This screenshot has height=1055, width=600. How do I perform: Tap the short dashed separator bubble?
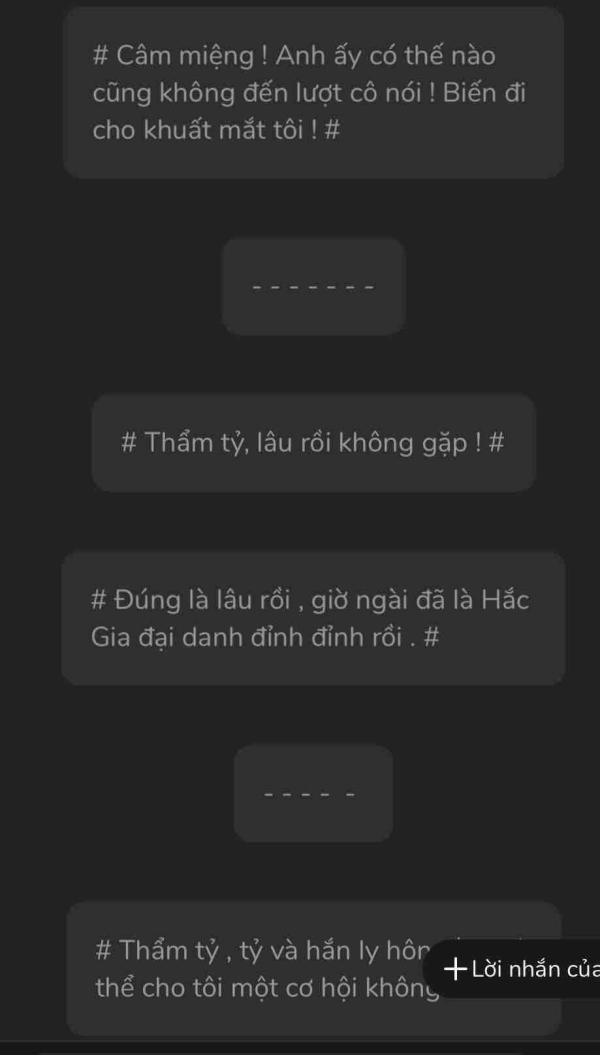[x=313, y=793]
